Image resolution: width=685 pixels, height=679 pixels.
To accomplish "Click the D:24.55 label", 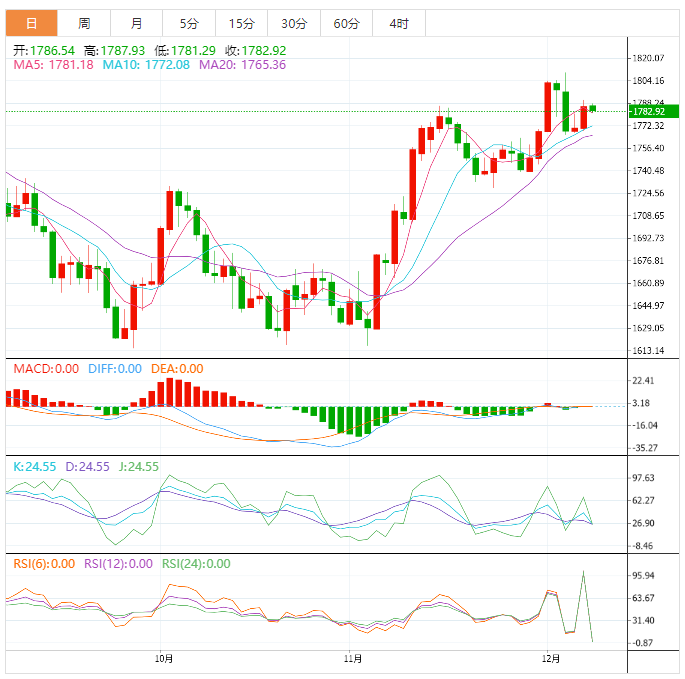I will (87, 467).
